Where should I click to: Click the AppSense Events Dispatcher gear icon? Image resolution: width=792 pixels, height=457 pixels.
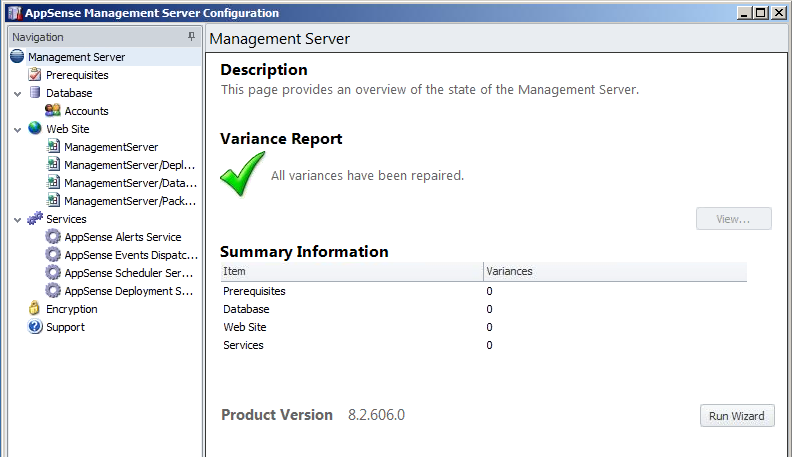tap(53, 255)
